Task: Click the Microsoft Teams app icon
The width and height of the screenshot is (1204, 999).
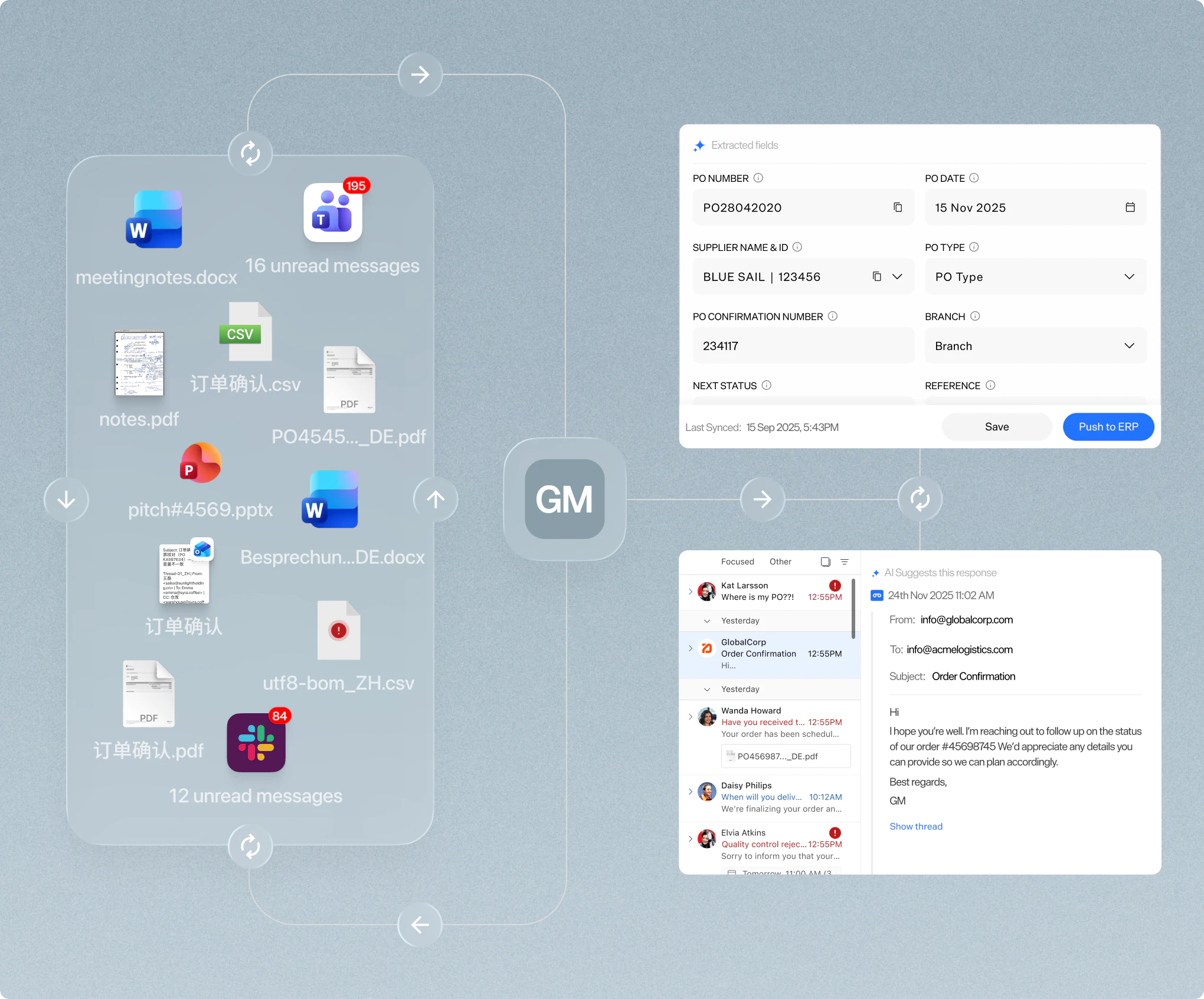Action: coord(333,213)
